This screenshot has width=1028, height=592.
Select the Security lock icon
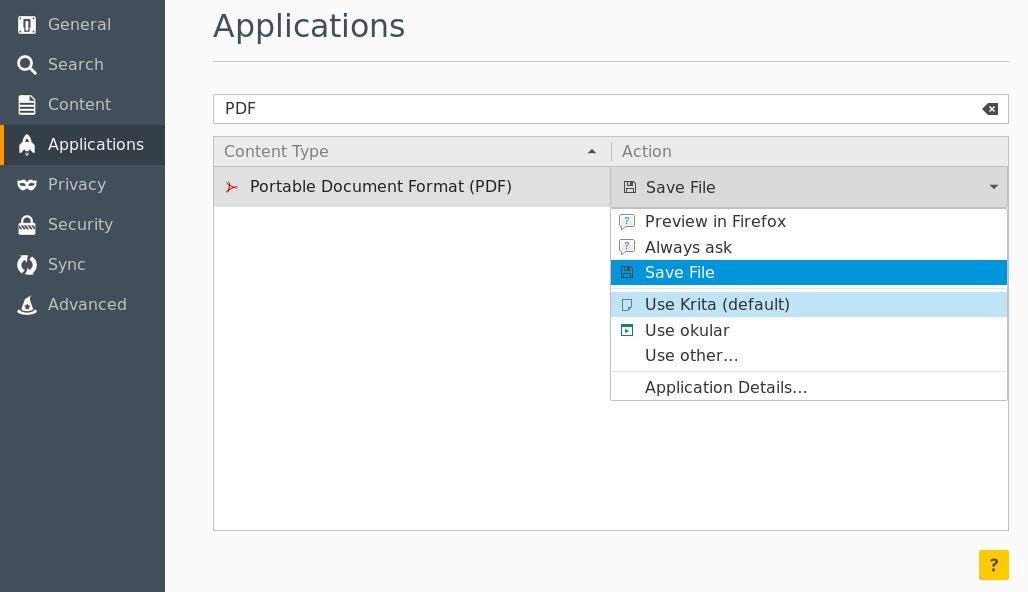click(27, 224)
